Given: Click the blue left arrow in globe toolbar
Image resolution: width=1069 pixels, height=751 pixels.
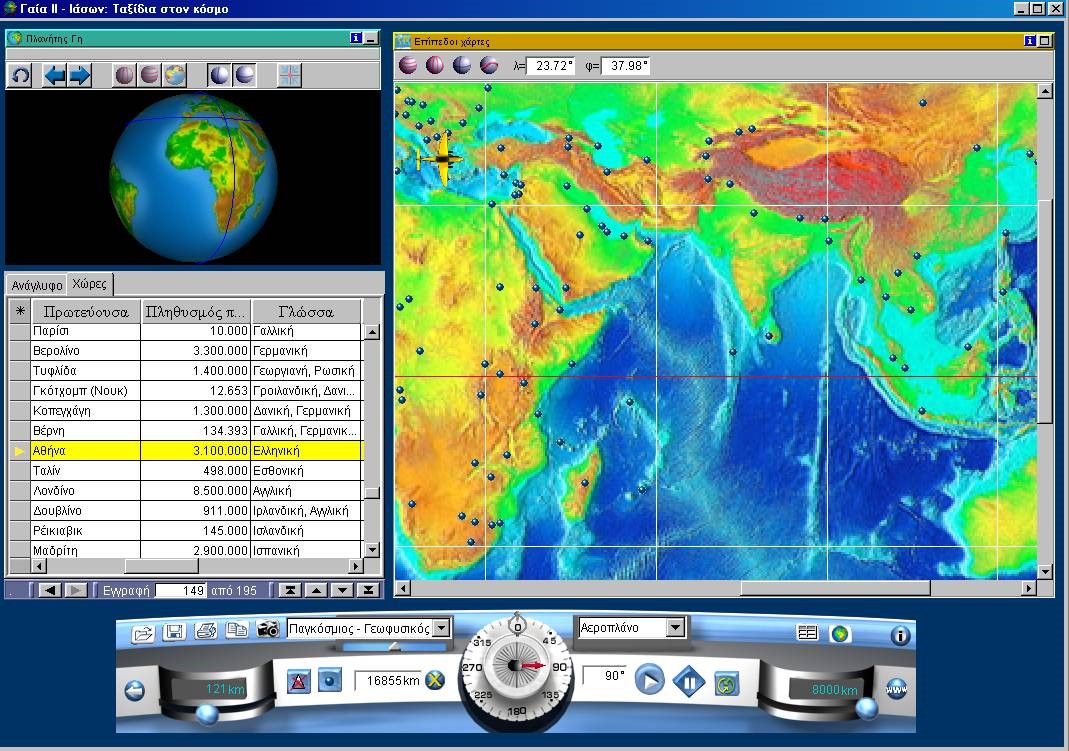Looking at the screenshot, I should (x=54, y=75).
